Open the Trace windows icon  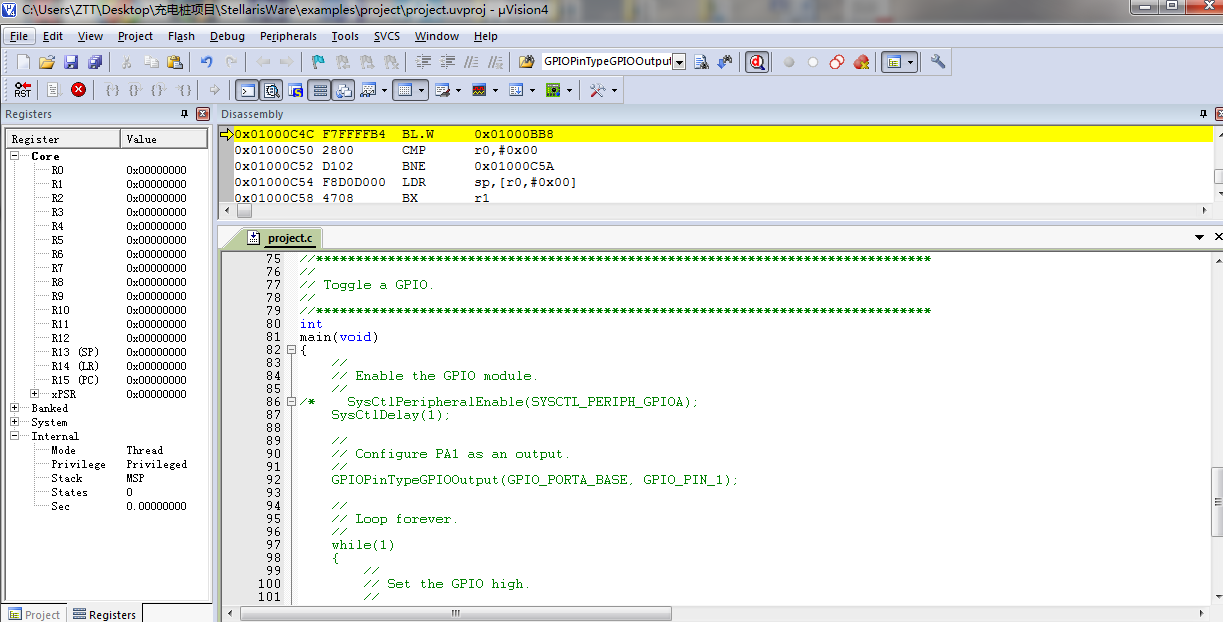point(516,90)
